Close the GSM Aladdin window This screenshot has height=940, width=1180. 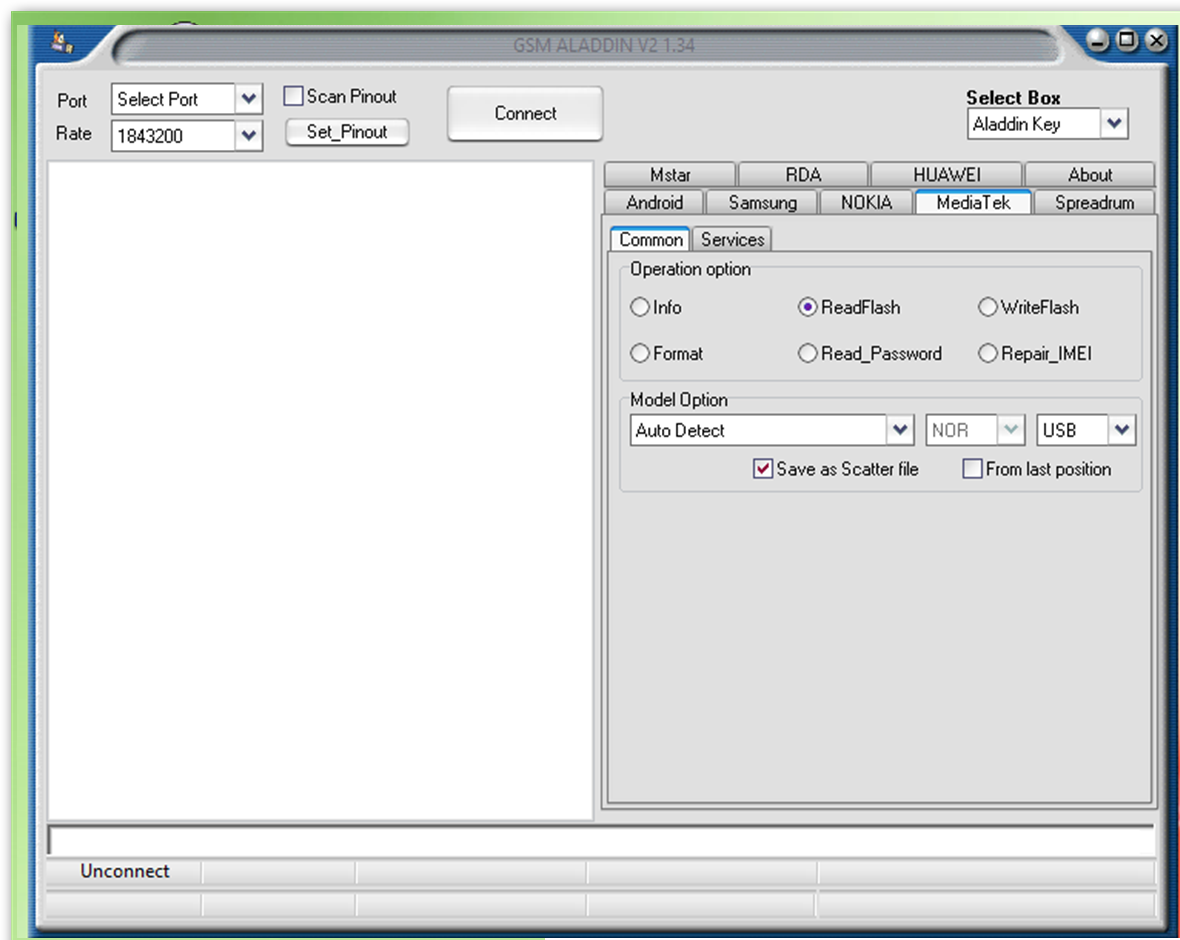[x=1156, y=40]
